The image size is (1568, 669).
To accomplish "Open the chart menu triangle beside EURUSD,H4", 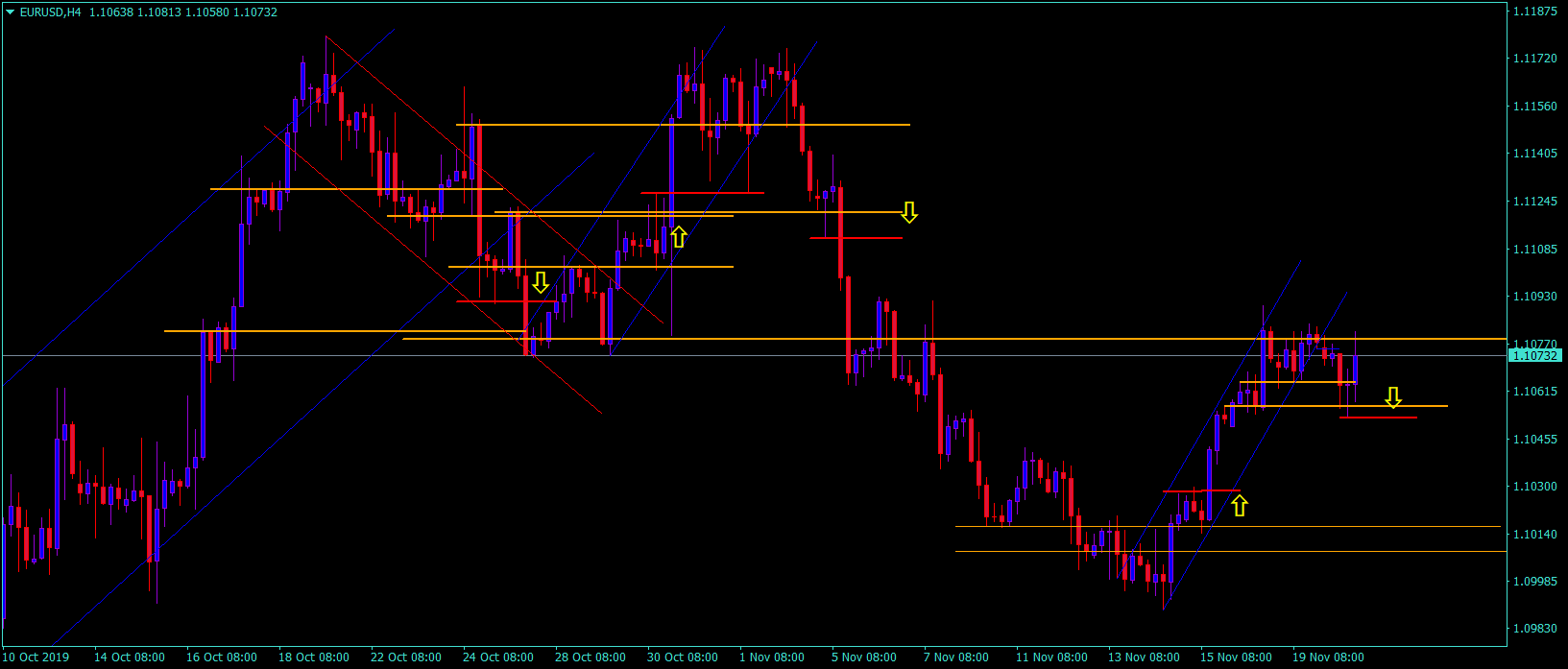I will pos(10,12).
